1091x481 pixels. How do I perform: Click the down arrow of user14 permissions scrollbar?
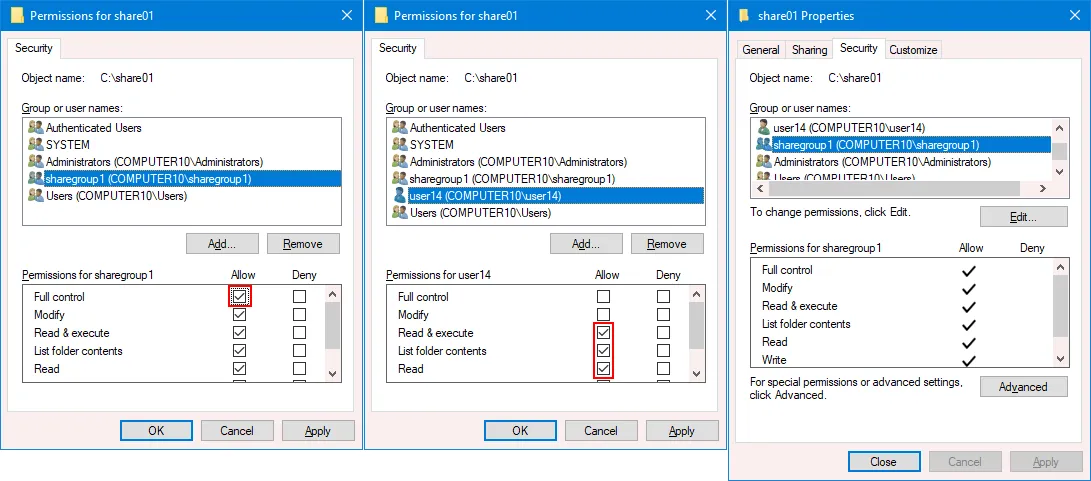pyautogui.click(x=696, y=373)
